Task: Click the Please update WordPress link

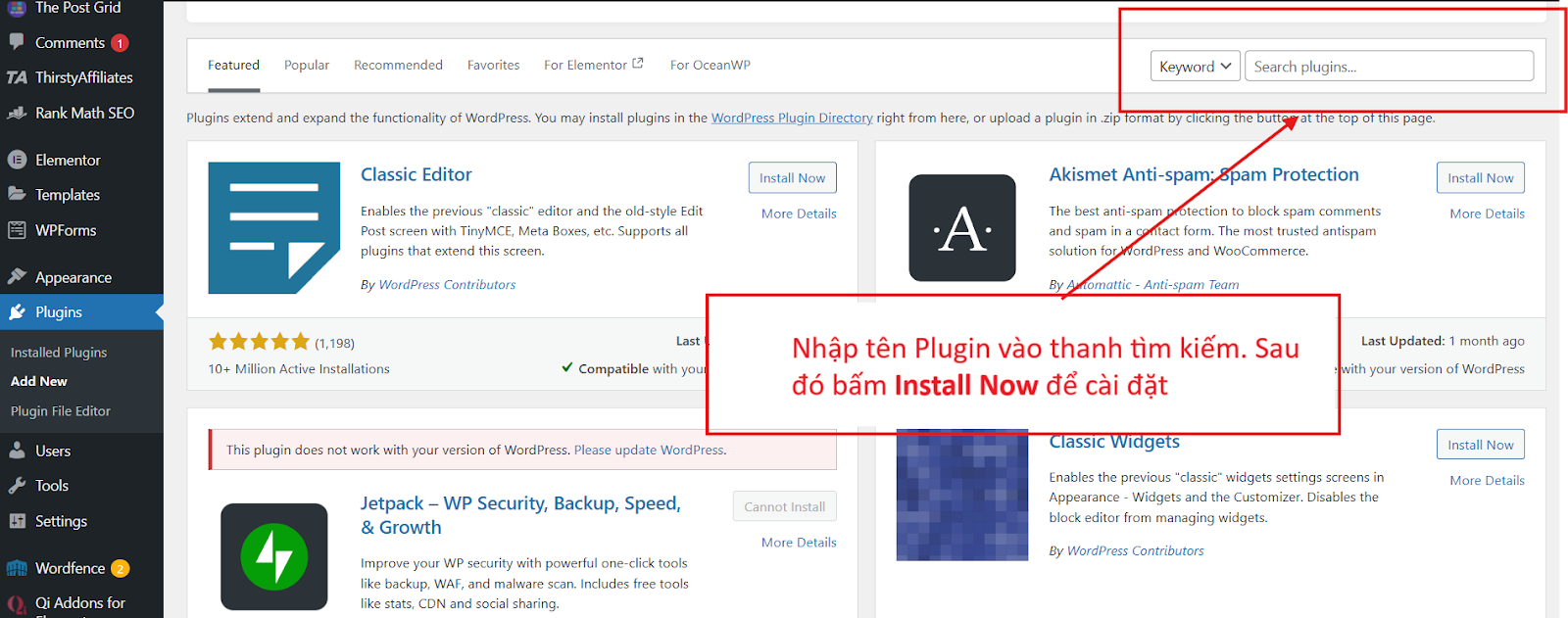Action: pyautogui.click(x=649, y=451)
